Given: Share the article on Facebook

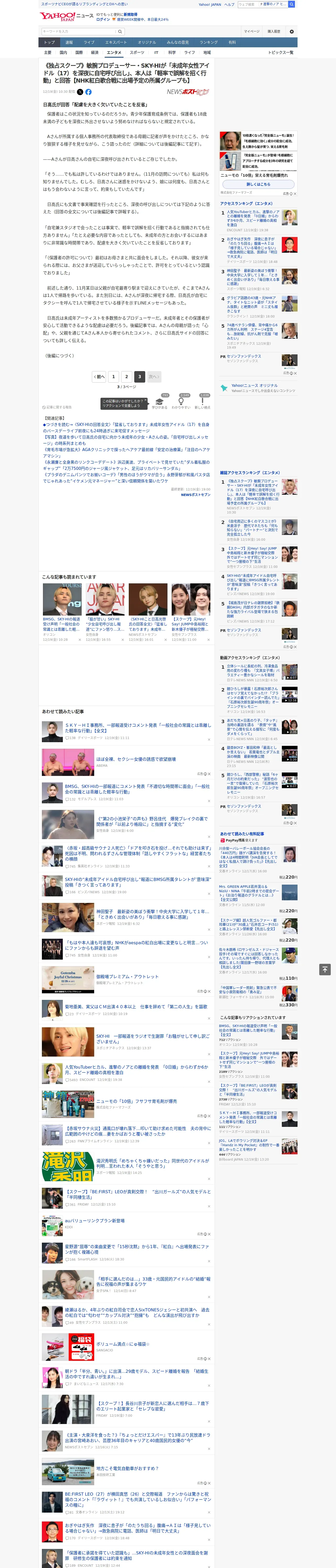Looking at the screenshot, I should tap(88, 92).
